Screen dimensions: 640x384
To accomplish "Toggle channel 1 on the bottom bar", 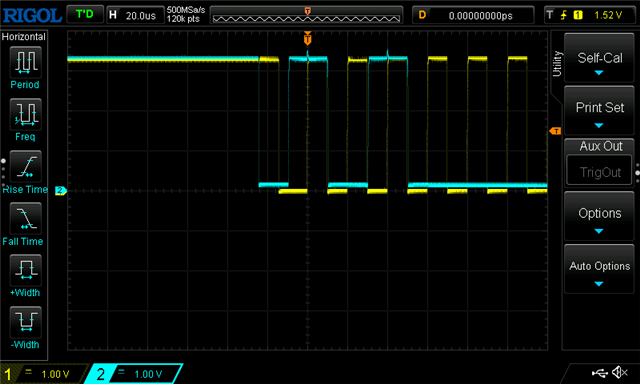I will tap(42, 374).
